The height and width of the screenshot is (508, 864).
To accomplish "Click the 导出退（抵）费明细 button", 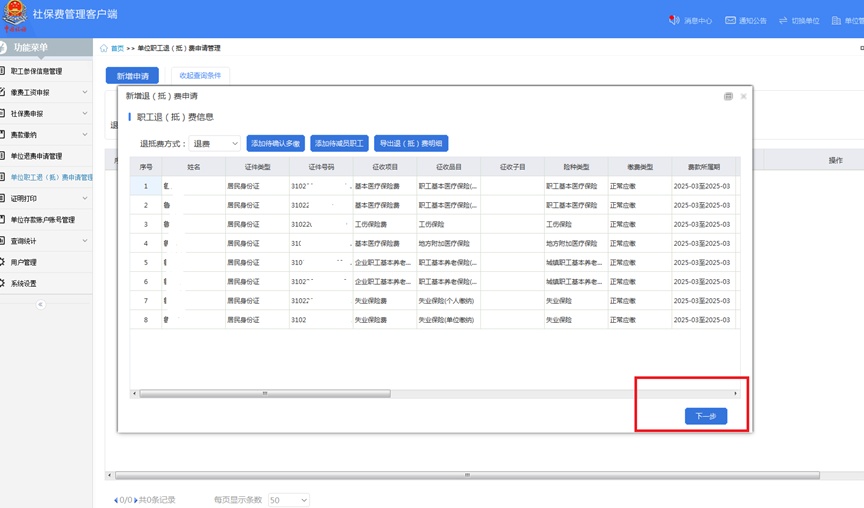I will (x=411, y=143).
